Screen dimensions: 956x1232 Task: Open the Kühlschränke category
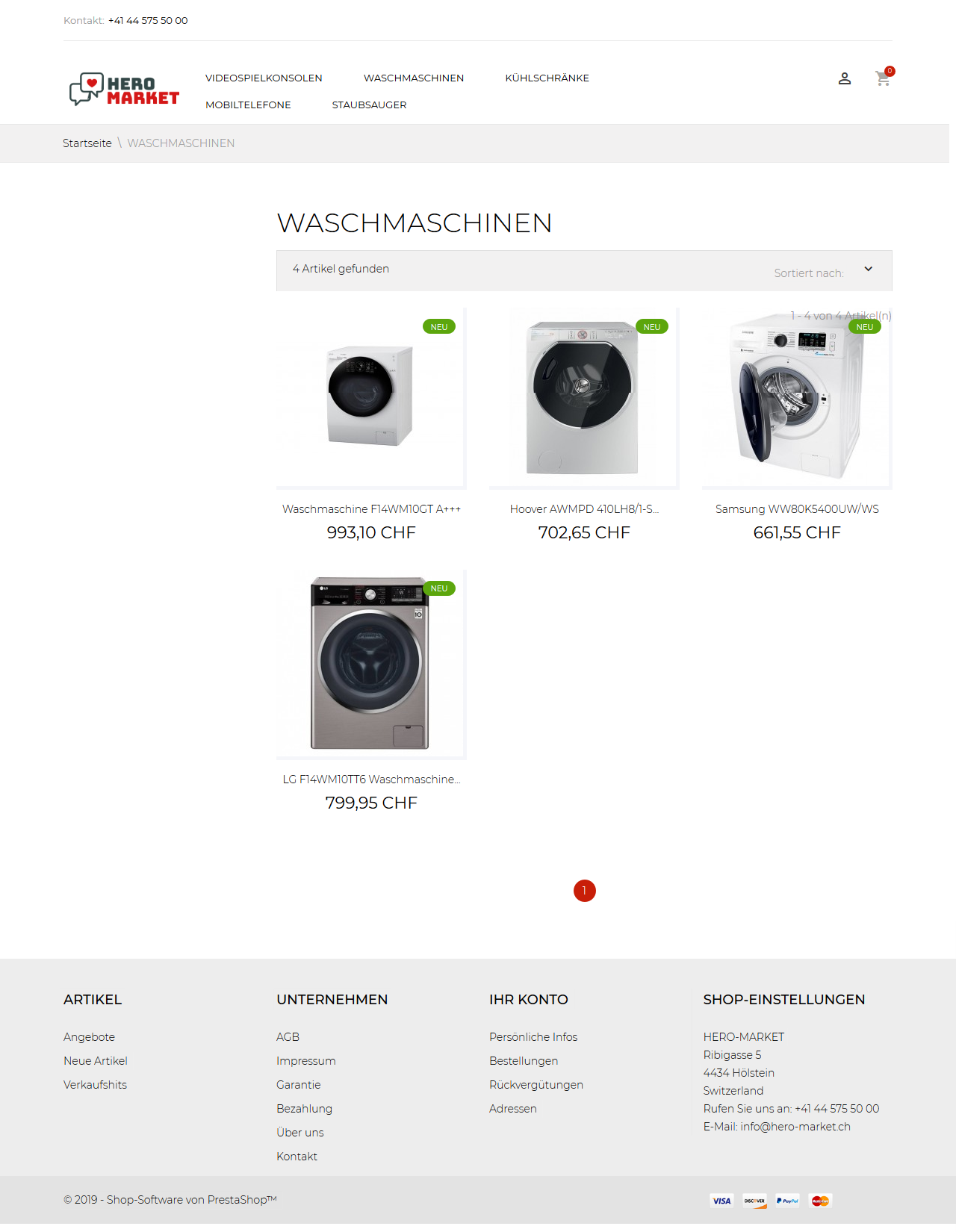[547, 78]
